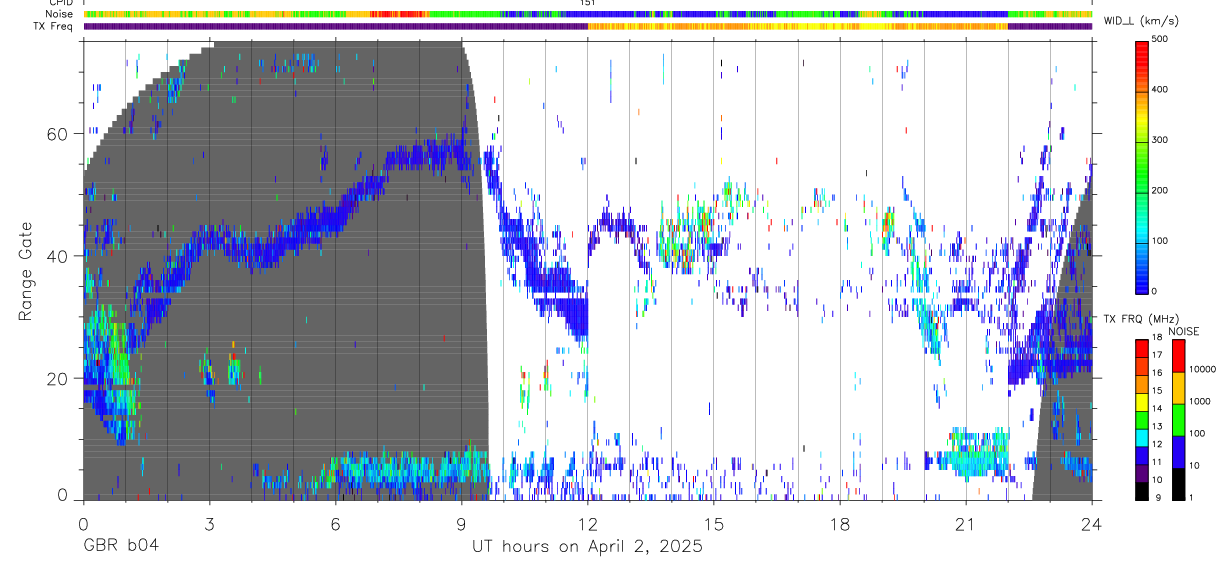Screen dimensions: 1228x567
Task: Click the 18 tick on UT hours axis
Action: click(x=840, y=523)
